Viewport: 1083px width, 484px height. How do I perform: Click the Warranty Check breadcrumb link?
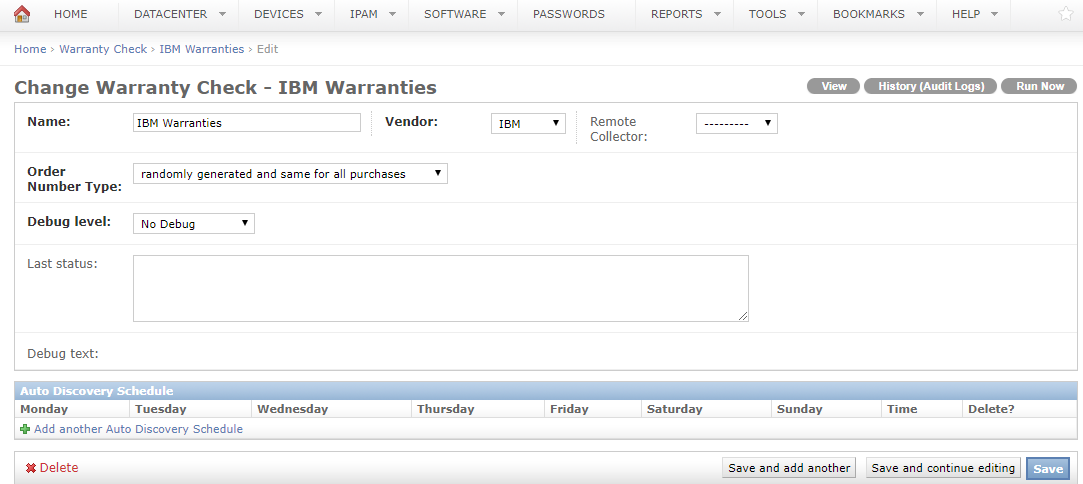click(103, 49)
